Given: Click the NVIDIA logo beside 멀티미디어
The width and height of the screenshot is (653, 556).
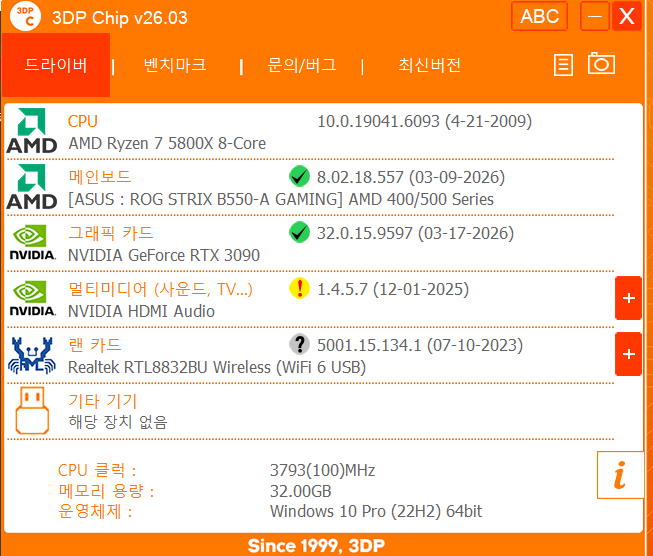Looking at the screenshot, I should (x=32, y=299).
